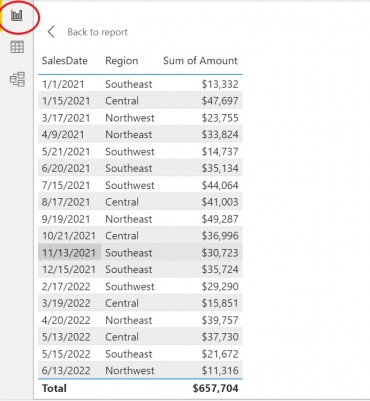Select the 1/1/2021 date cell
The image size is (370, 401).
point(63,84)
